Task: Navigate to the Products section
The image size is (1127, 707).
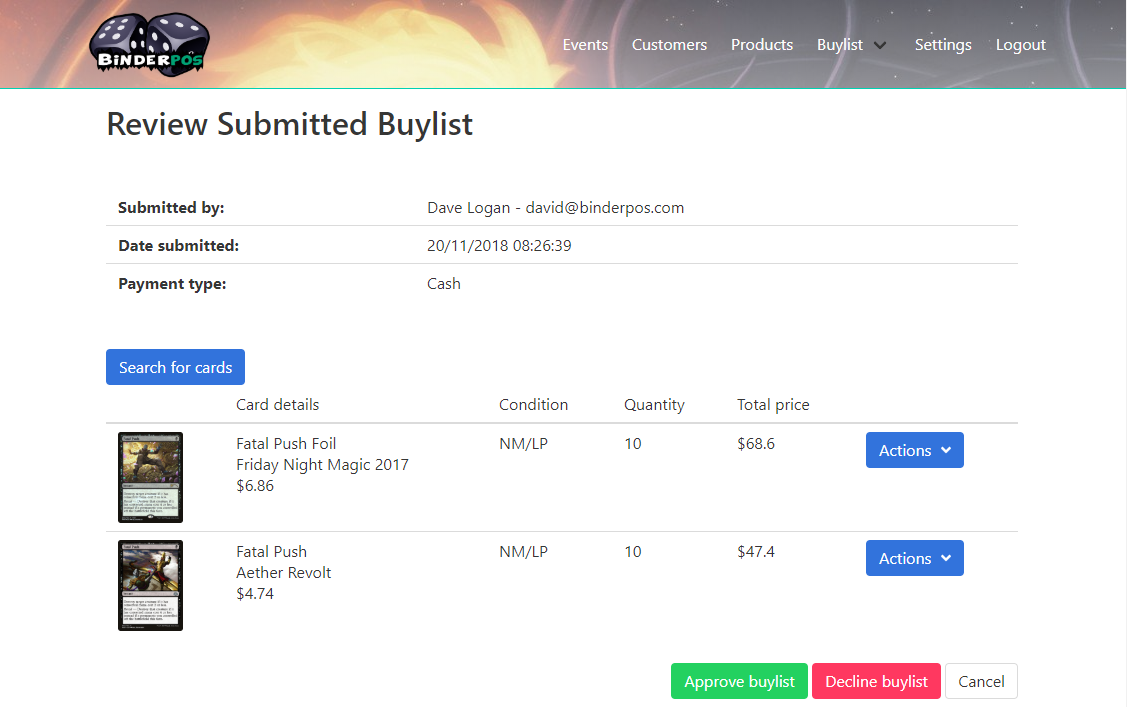Action: (762, 45)
